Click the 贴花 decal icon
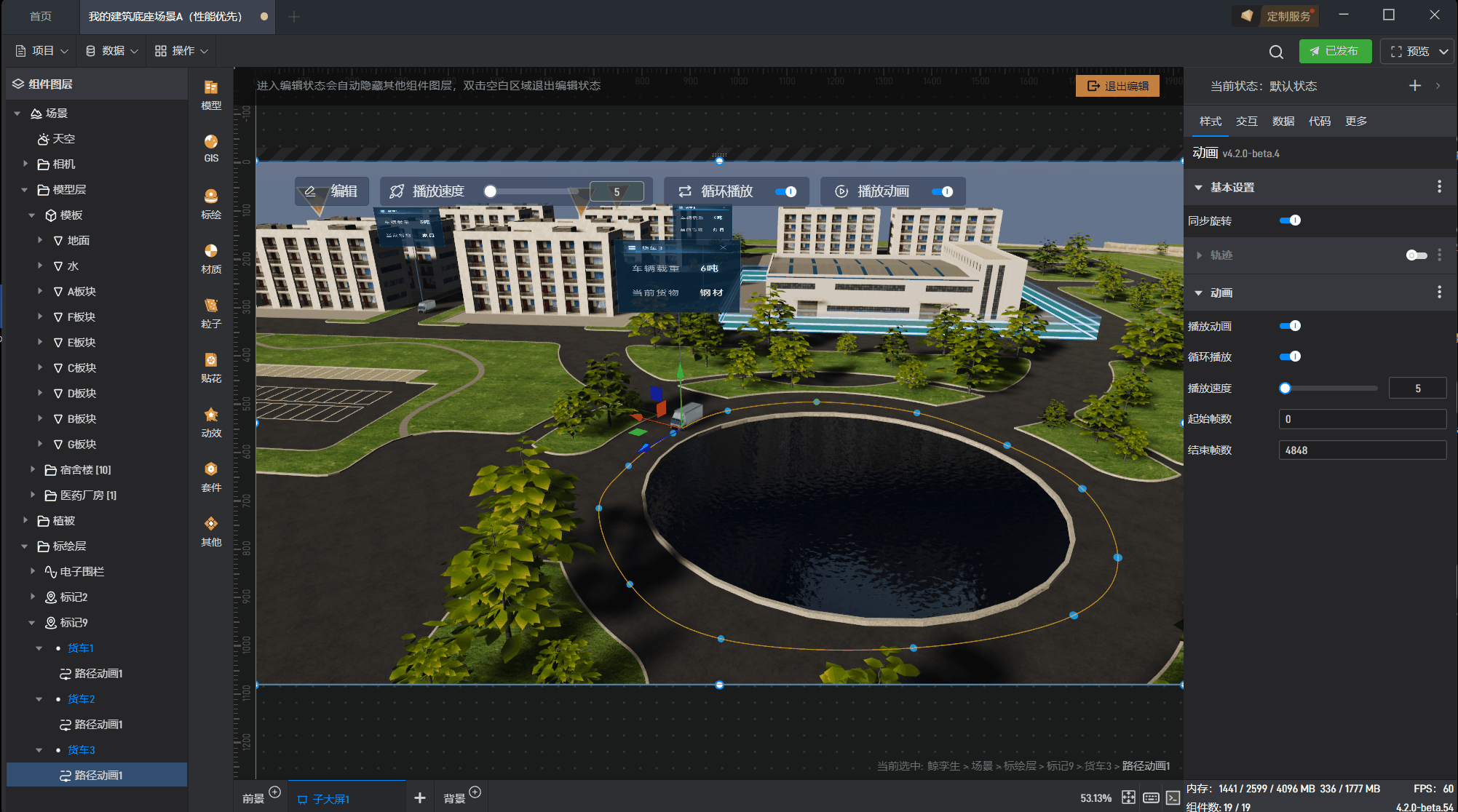Screen dimensions: 1458x812 211,367
